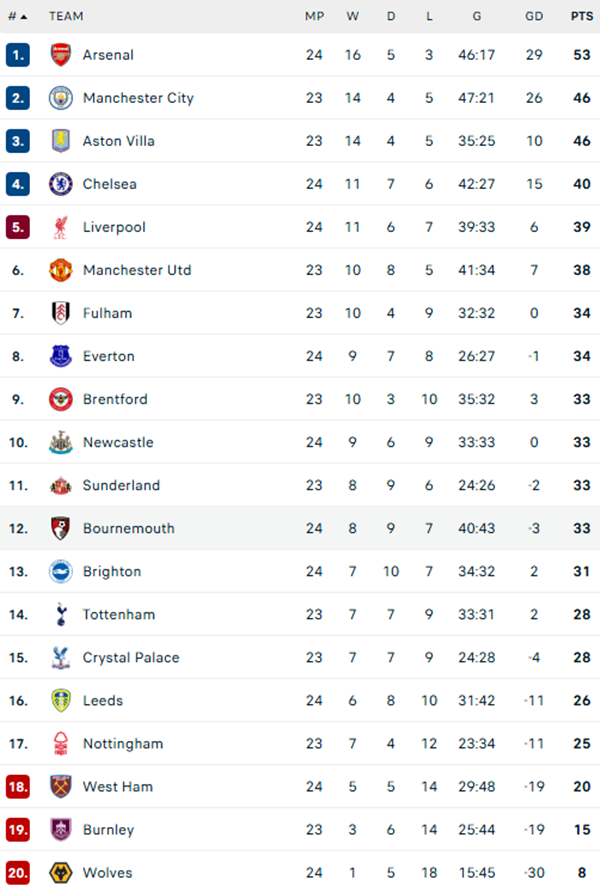Collapse the ascending sort arrow beside the rank header

[25, 16]
